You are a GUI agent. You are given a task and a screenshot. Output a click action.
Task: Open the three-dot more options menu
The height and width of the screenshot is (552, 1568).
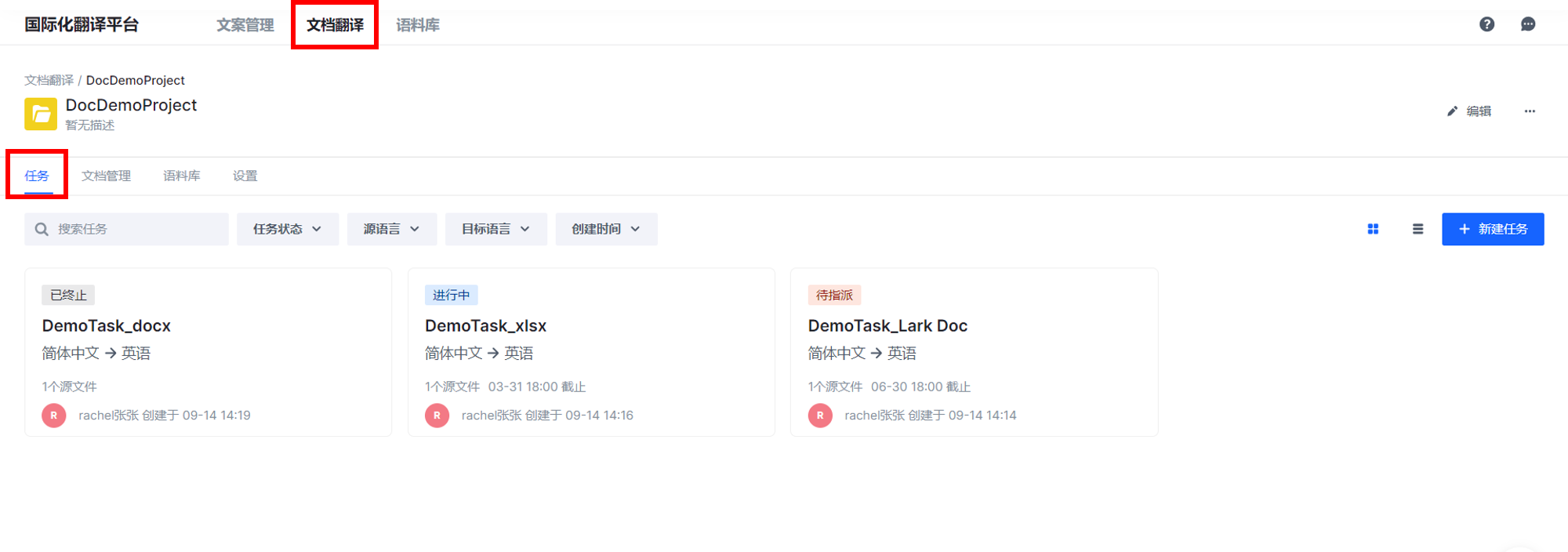click(x=1530, y=111)
